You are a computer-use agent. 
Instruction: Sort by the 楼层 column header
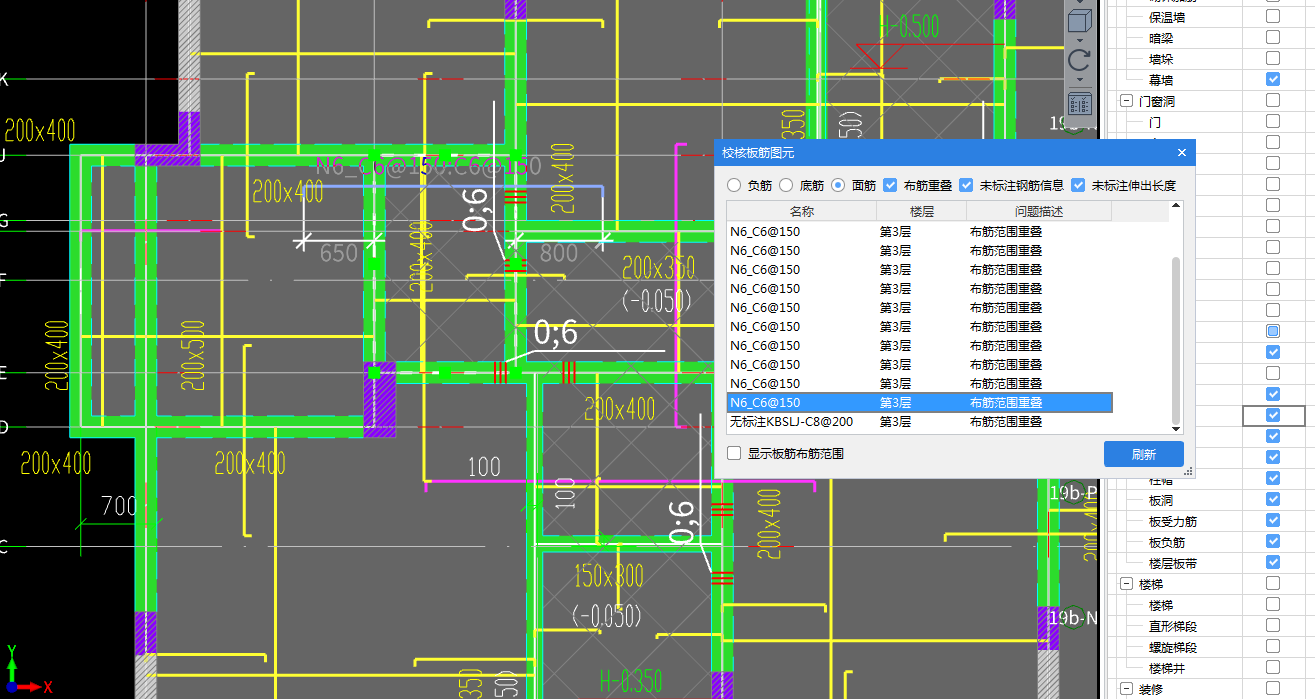[x=921, y=211]
